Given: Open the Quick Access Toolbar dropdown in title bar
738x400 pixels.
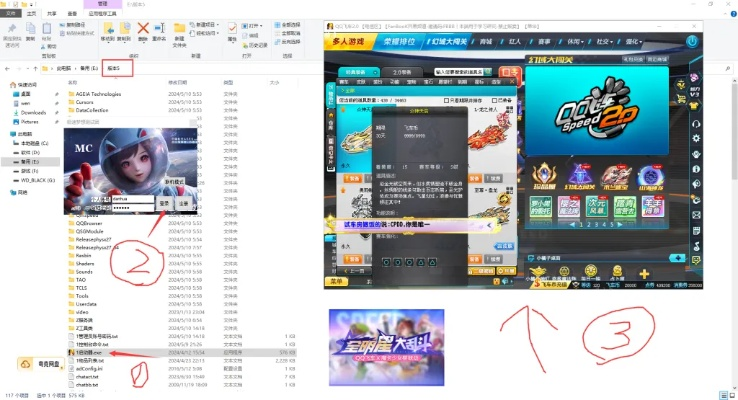Looking at the screenshot, I should tap(32, 5).
